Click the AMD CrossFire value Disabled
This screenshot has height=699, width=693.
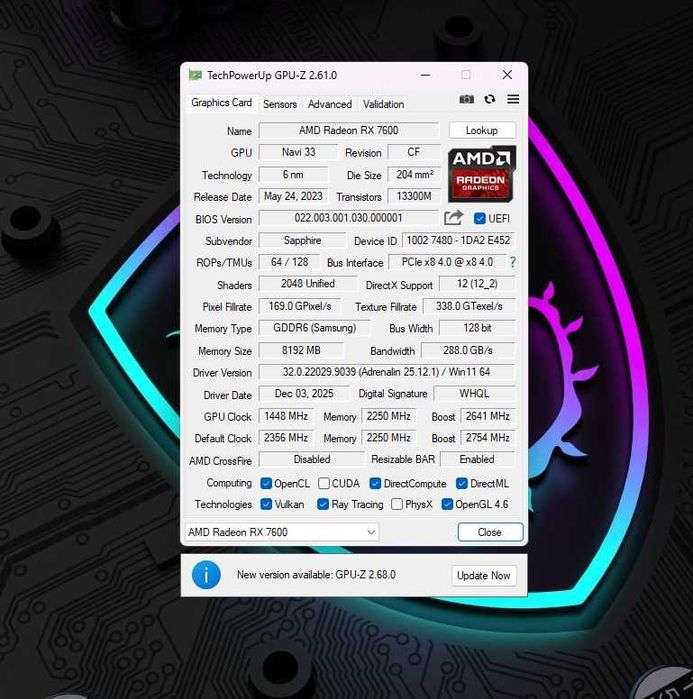point(312,459)
